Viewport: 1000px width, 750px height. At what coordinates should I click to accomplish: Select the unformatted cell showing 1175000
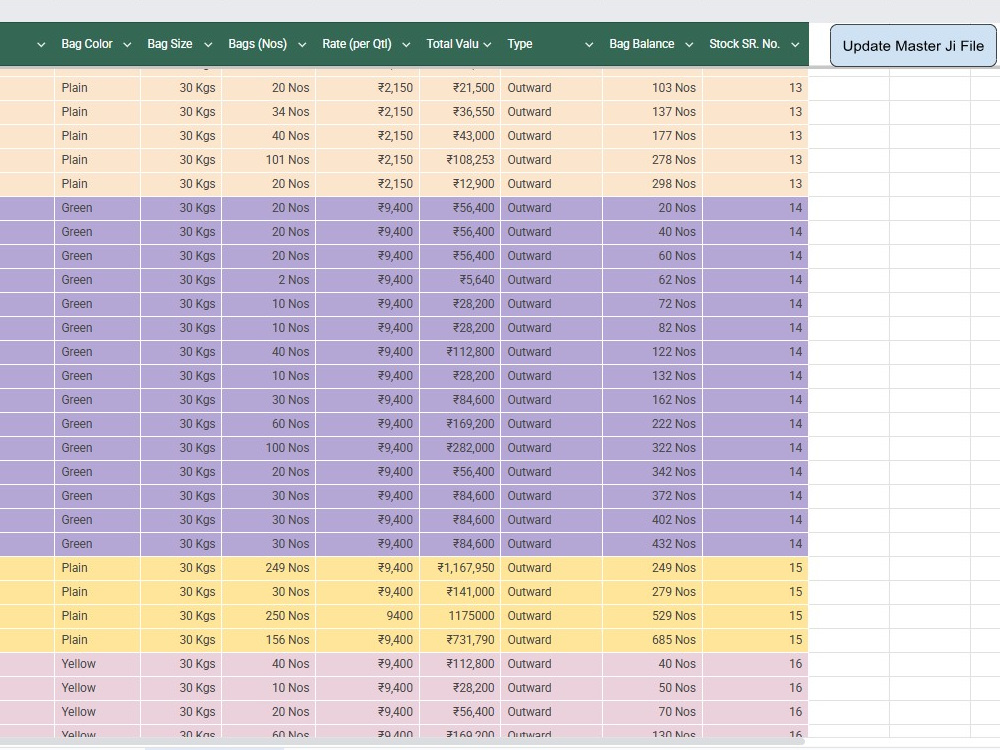click(x=460, y=616)
